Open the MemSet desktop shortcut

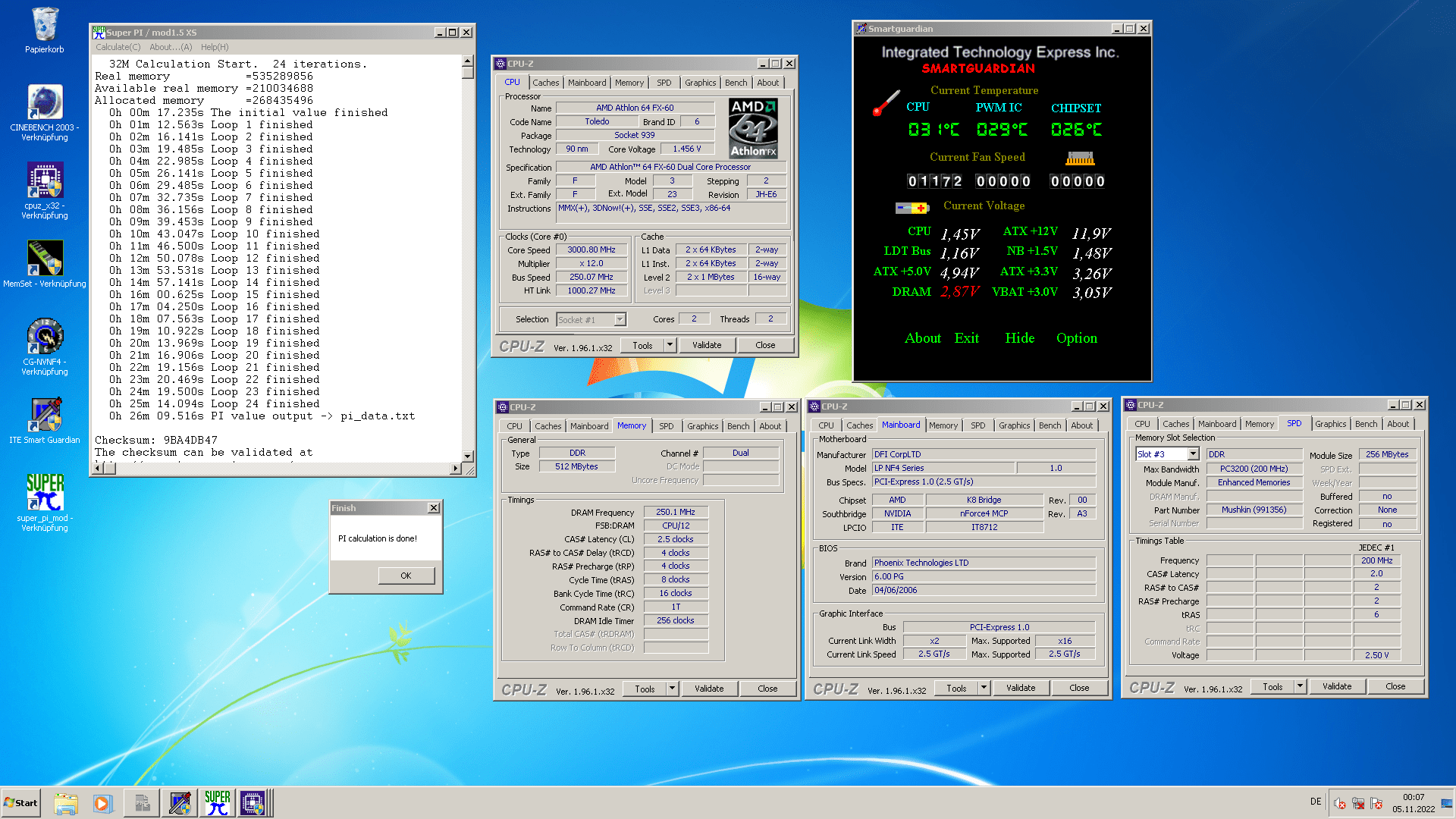coord(45,263)
